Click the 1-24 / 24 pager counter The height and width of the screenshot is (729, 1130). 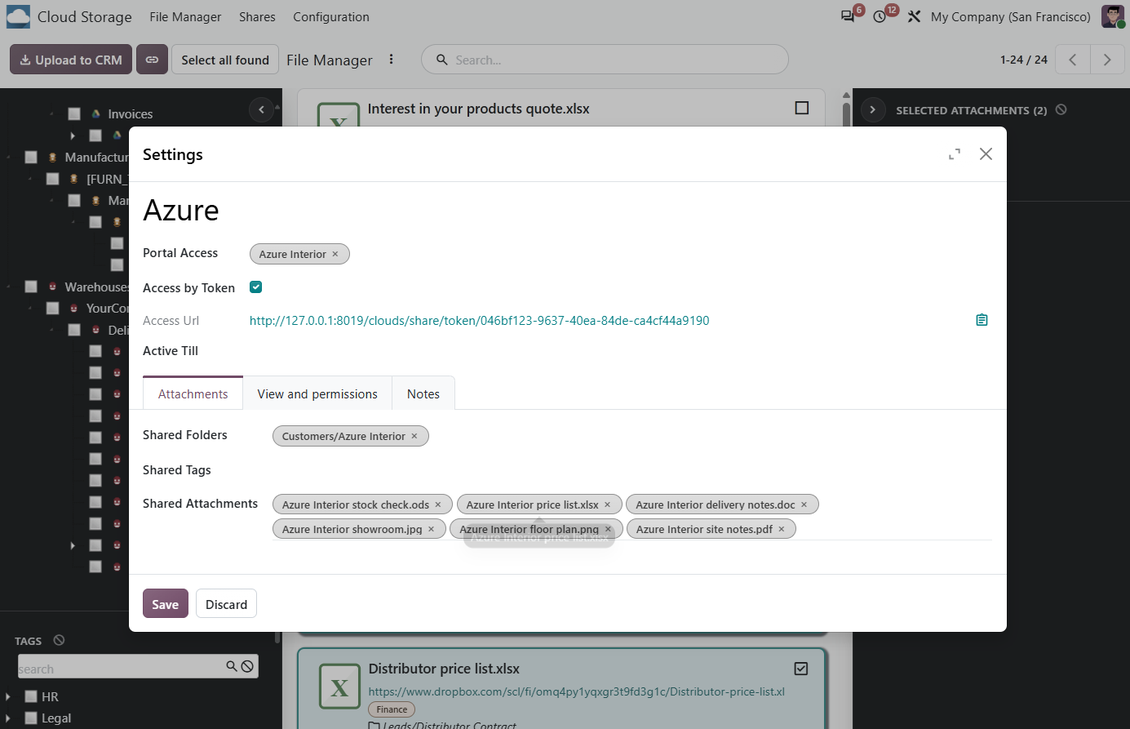(1023, 60)
